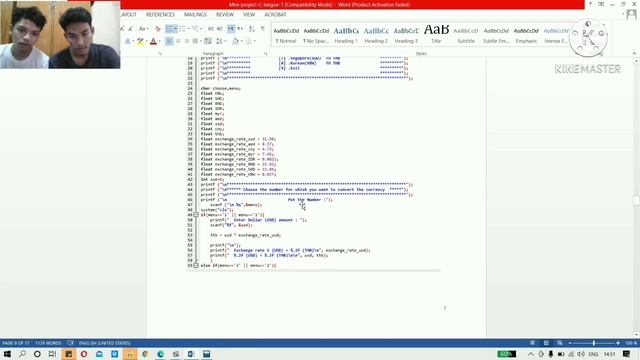Click the distribute columns icon
The height and width of the screenshot is (360, 640).
208,41
